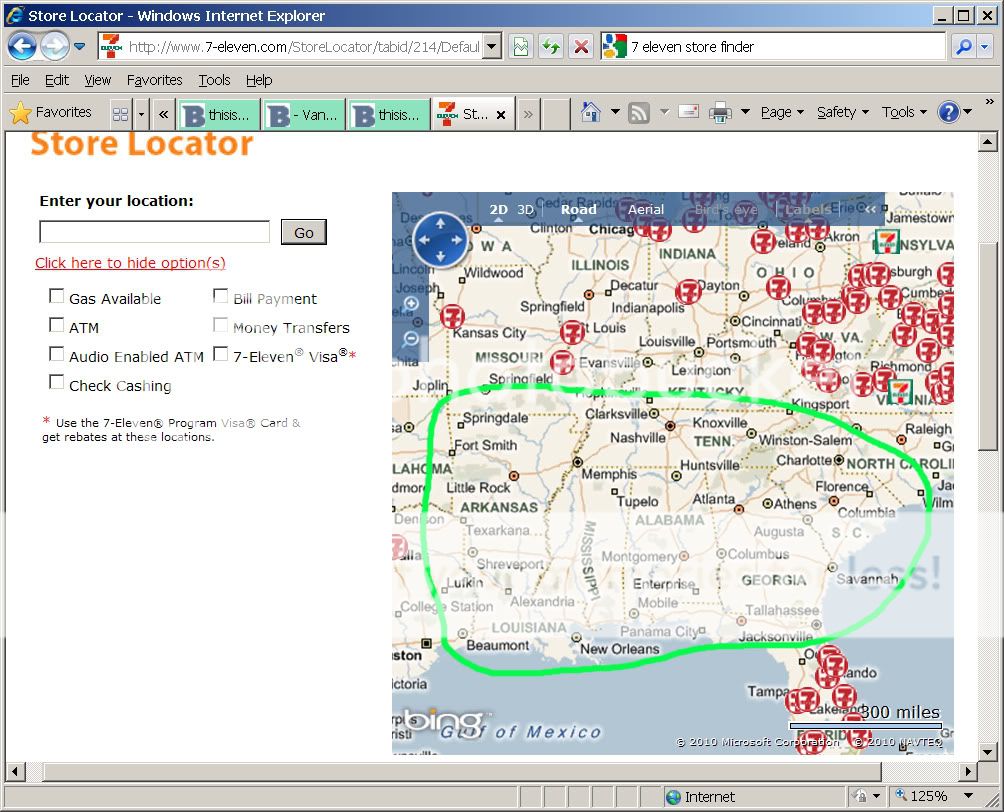Open the Safety dropdown menu
The image size is (1004, 812).
click(842, 113)
